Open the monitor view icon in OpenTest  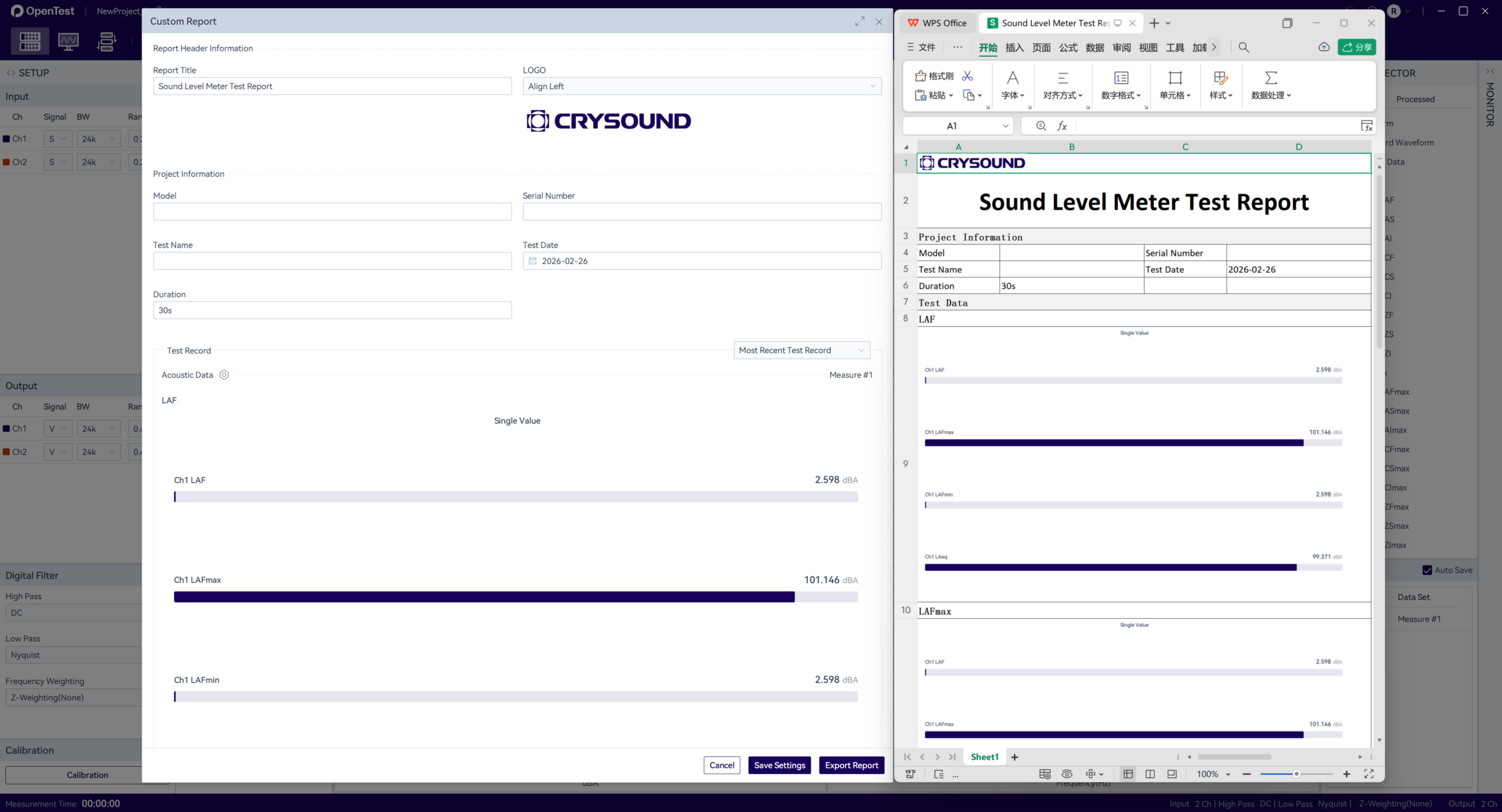68,41
